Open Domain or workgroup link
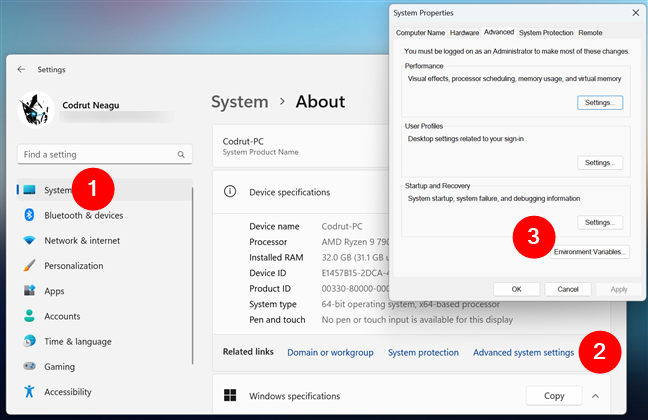This screenshot has height=420, width=648. pos(330,352)
